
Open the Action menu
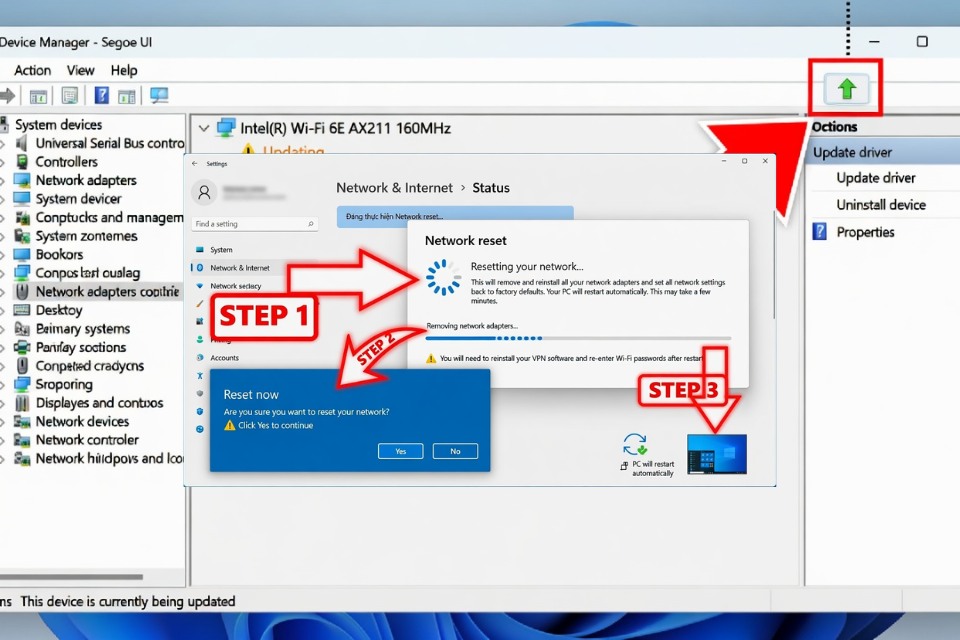tap(32, 70)
